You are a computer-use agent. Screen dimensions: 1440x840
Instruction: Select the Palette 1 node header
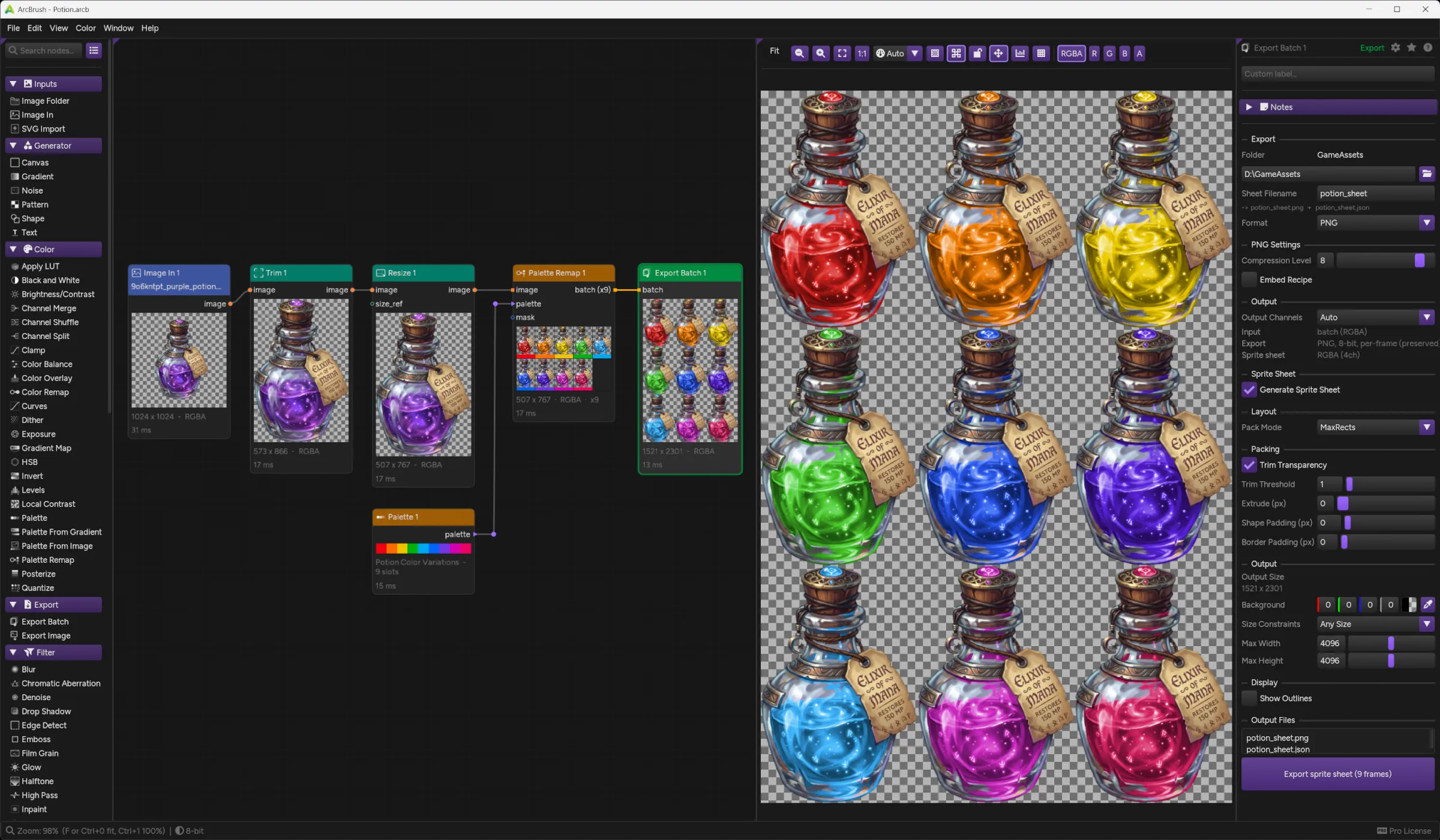423,517
